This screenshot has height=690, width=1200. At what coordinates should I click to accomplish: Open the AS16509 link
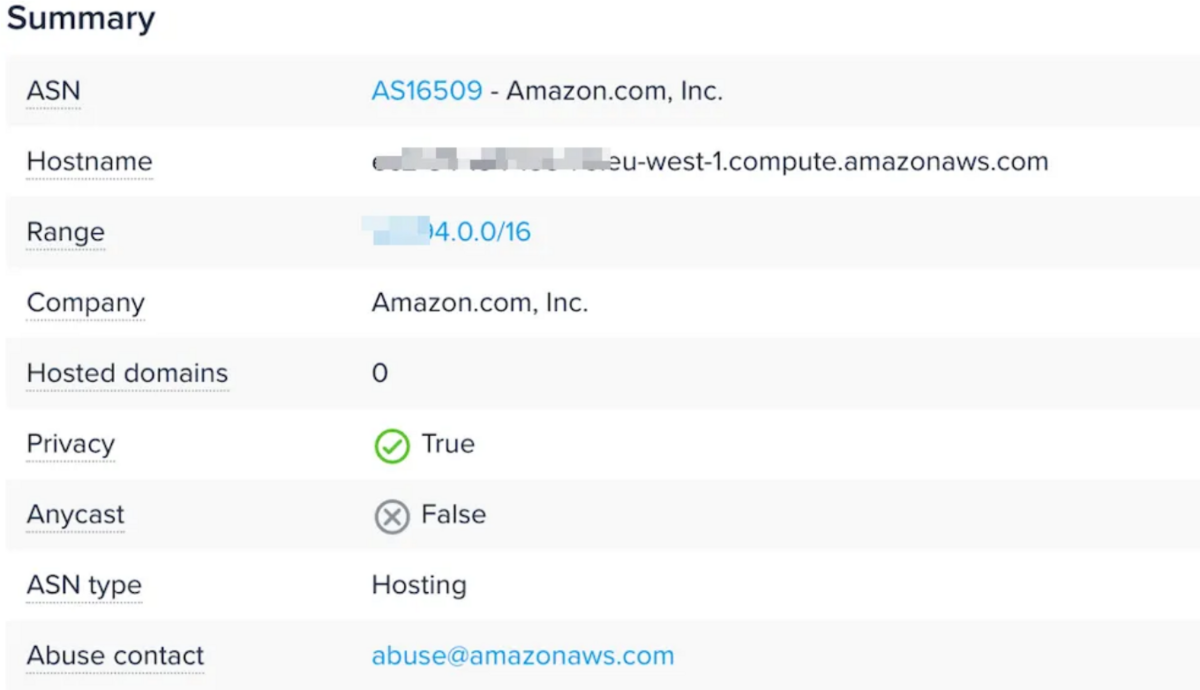[x=427, y=91]
